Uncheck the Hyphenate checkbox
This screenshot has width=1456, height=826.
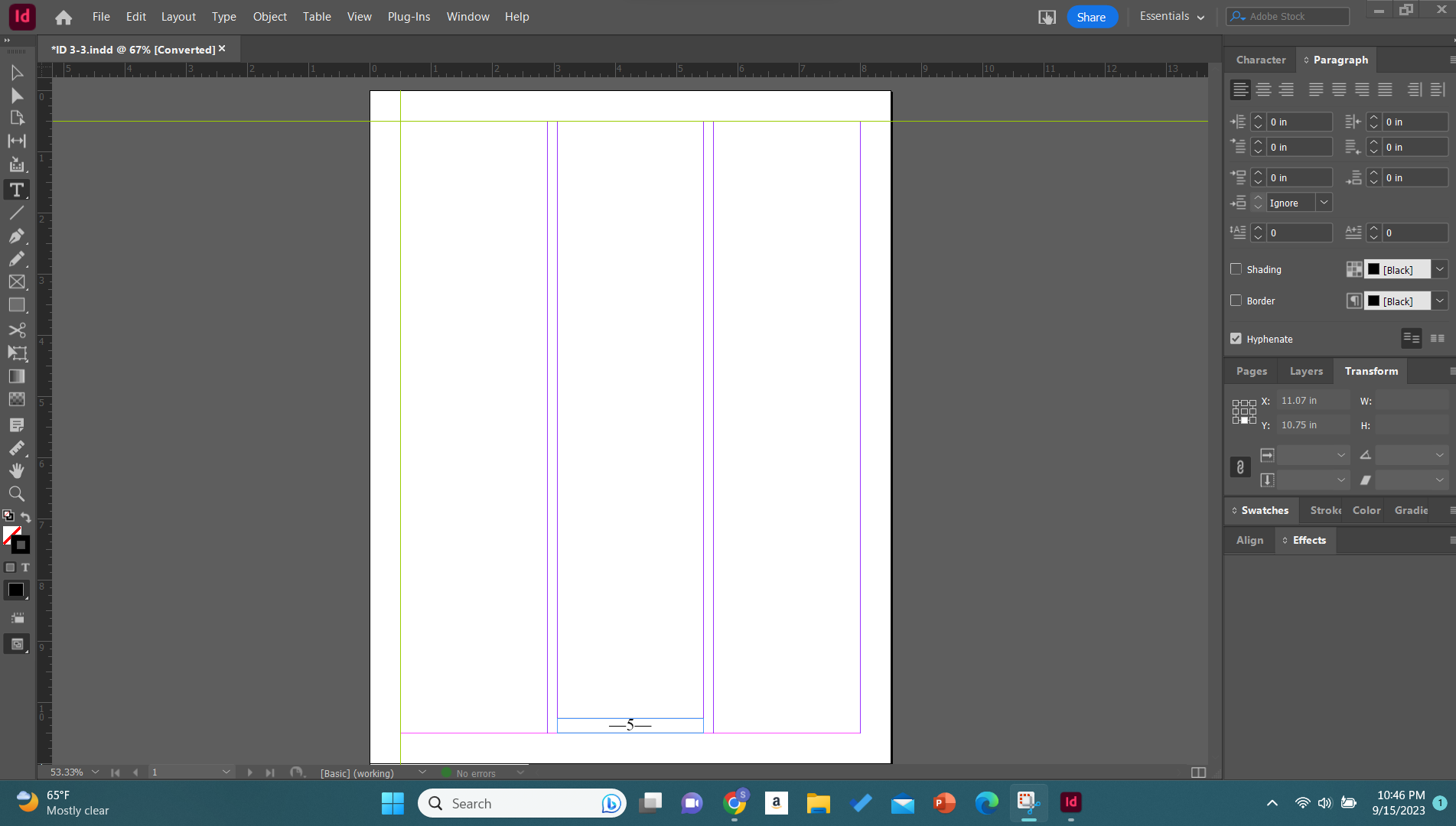(1236, 339)
